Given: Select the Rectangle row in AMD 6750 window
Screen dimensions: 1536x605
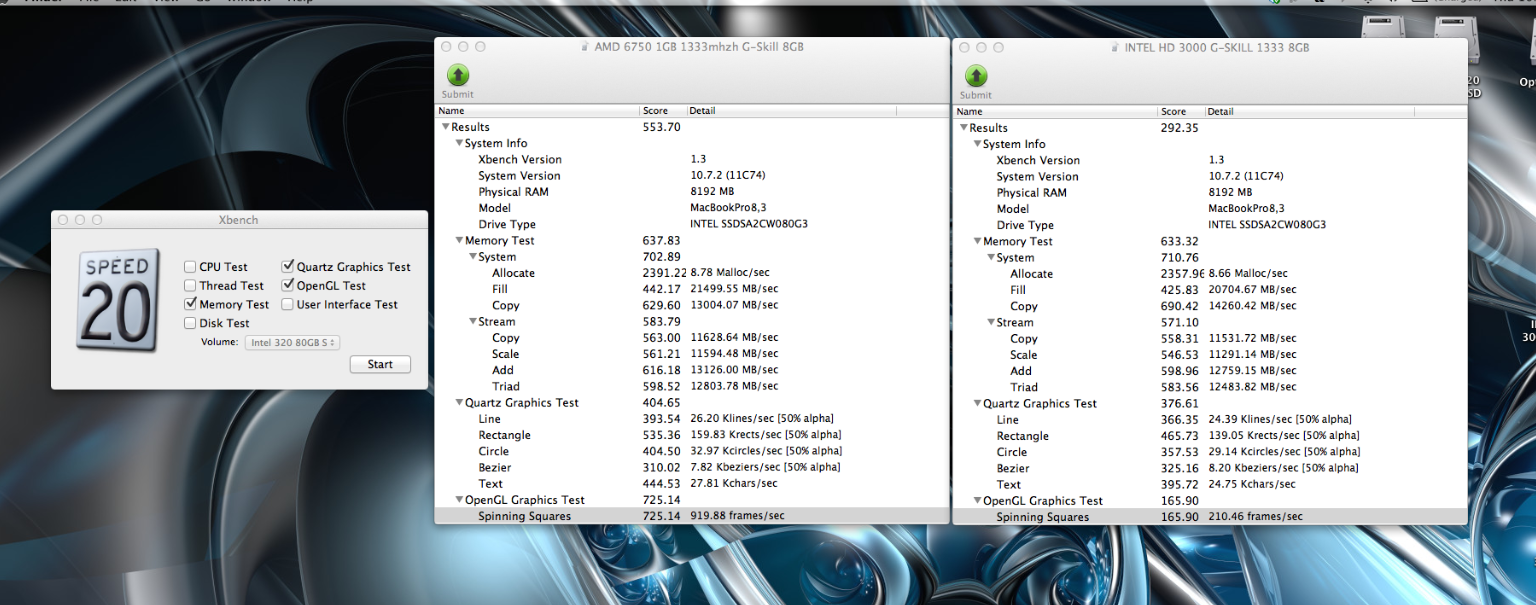Looking at the screenshot, I should (692, 435).
